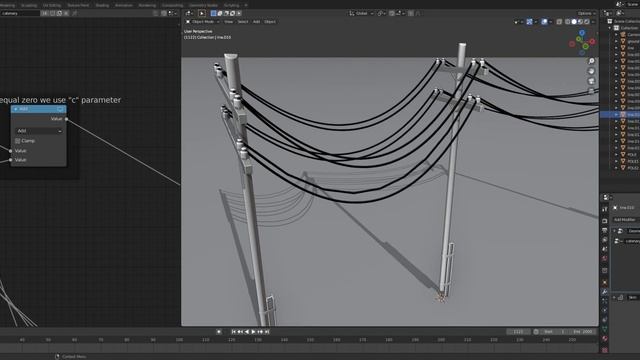Screen dimensions: 640x360
Task: Open the Material properties tab
Action: coord(605,339)
